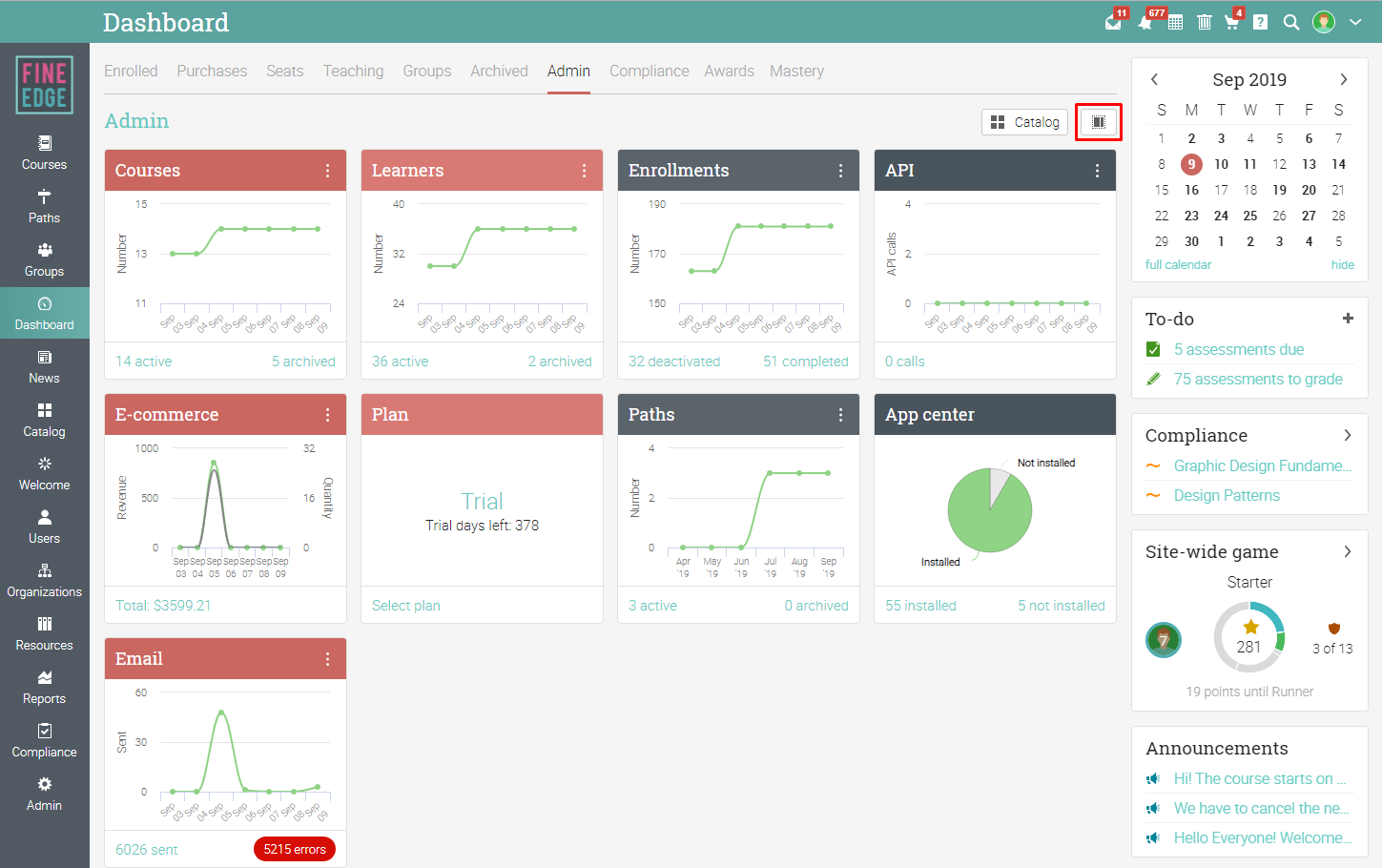The width and height of the screenshot is (1382, 868).
Task: Expand the Site-wide game panel chevron
Action: [x=1348, y=551]
